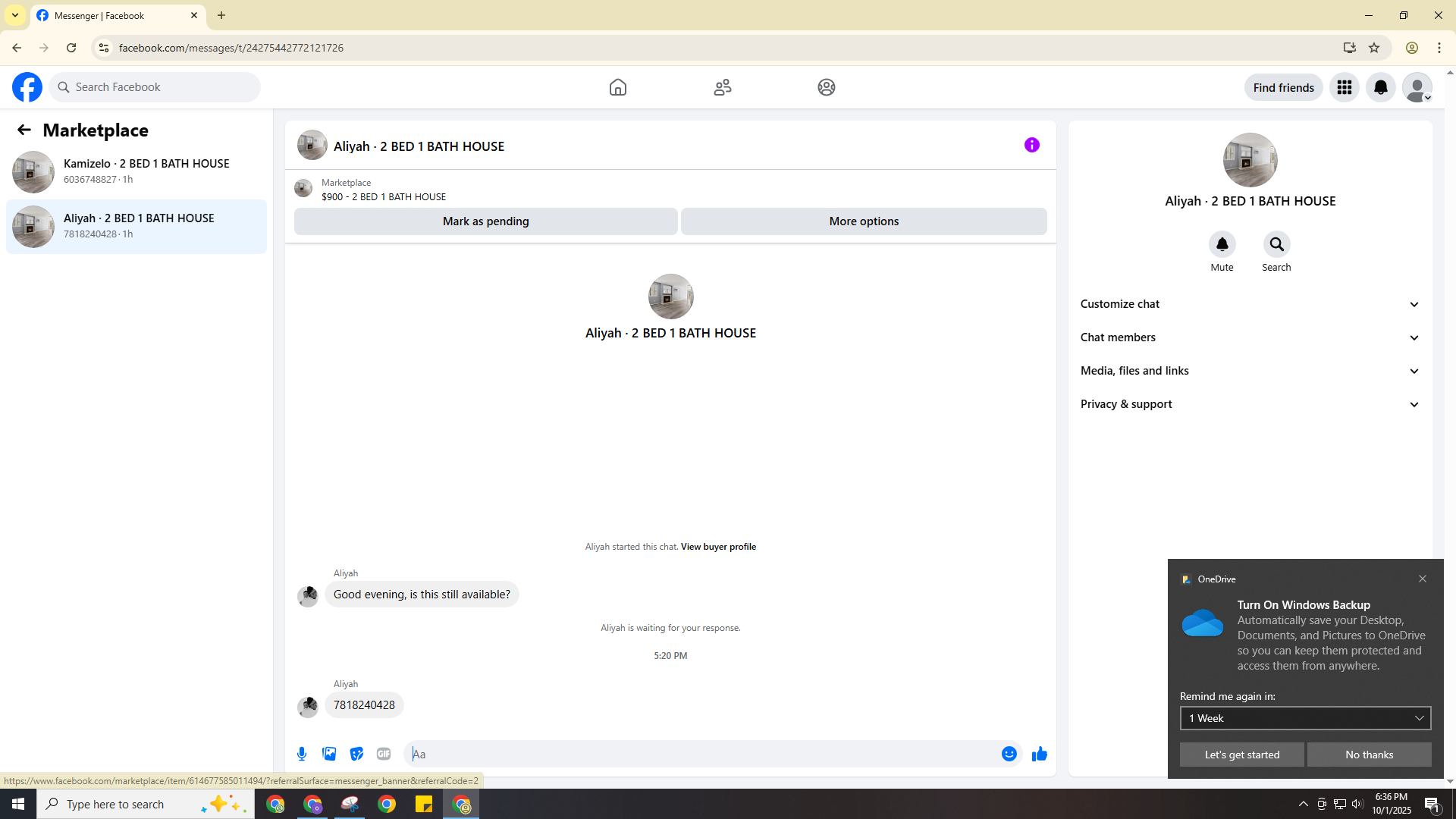
Task: Install app icon in address bar
Action: [1349, 48]
